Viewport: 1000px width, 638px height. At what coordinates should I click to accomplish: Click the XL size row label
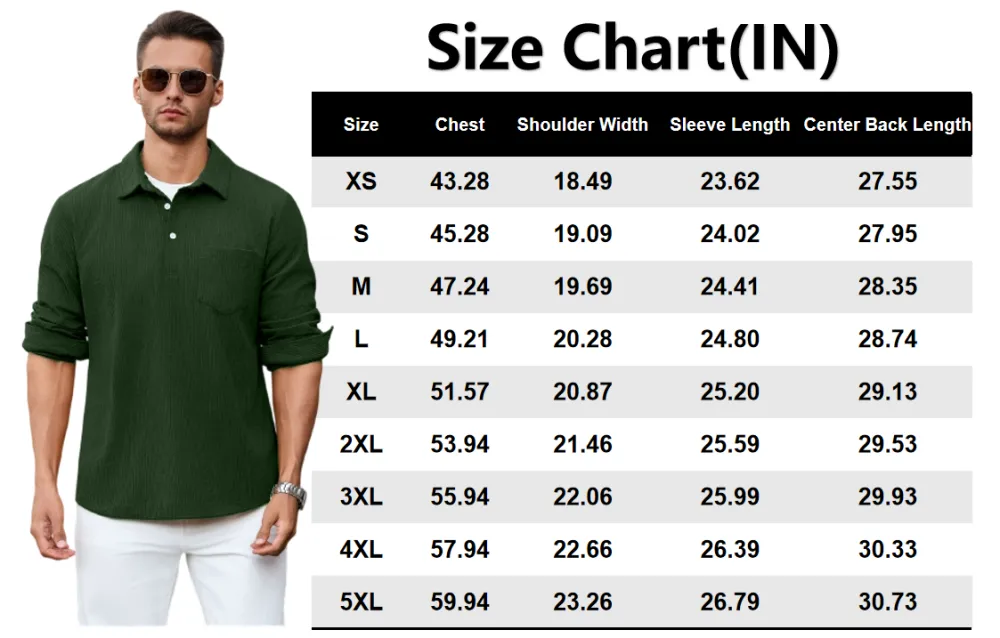(361, 392)
